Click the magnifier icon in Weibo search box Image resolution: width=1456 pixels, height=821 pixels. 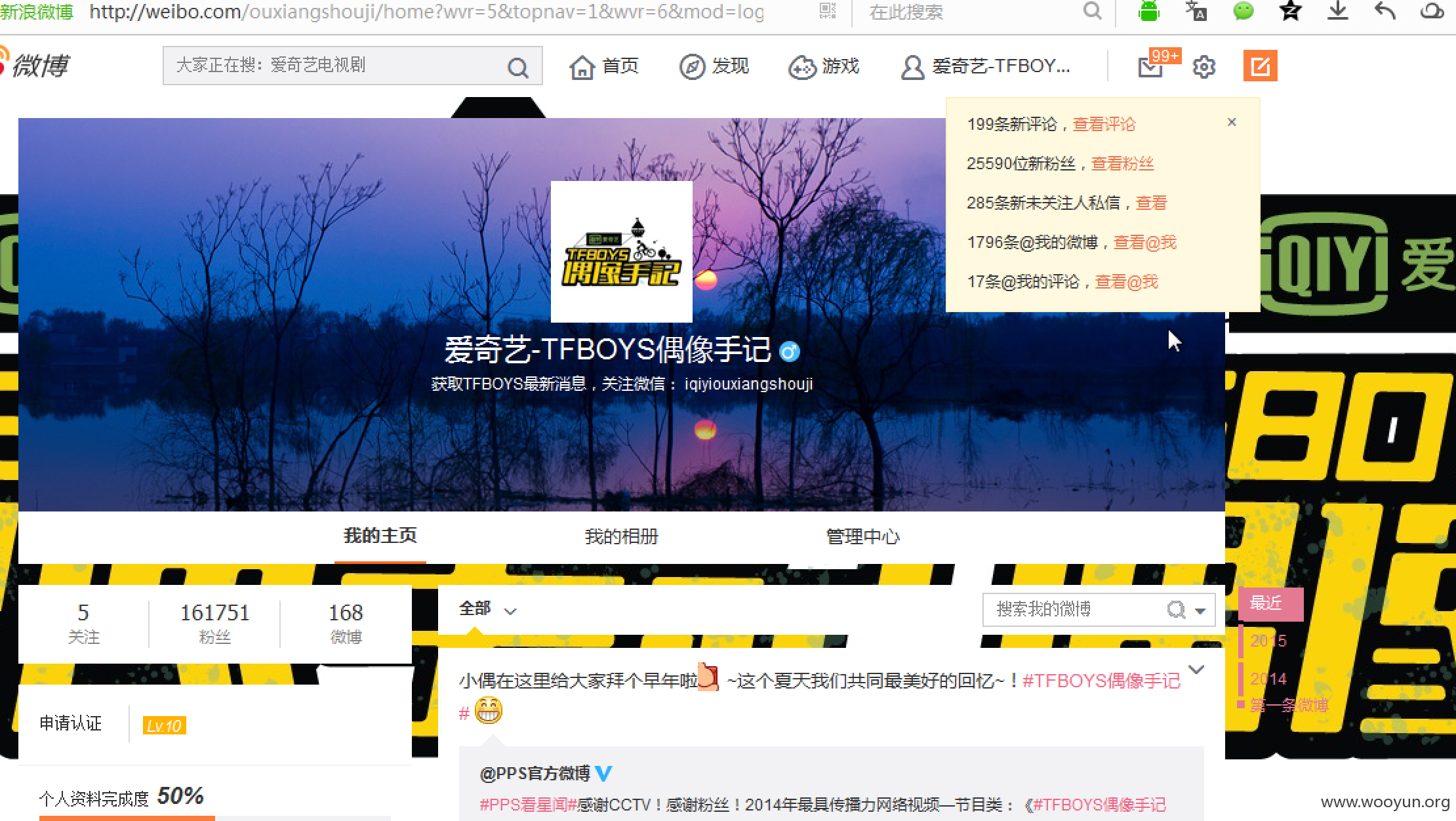point(517,67)
